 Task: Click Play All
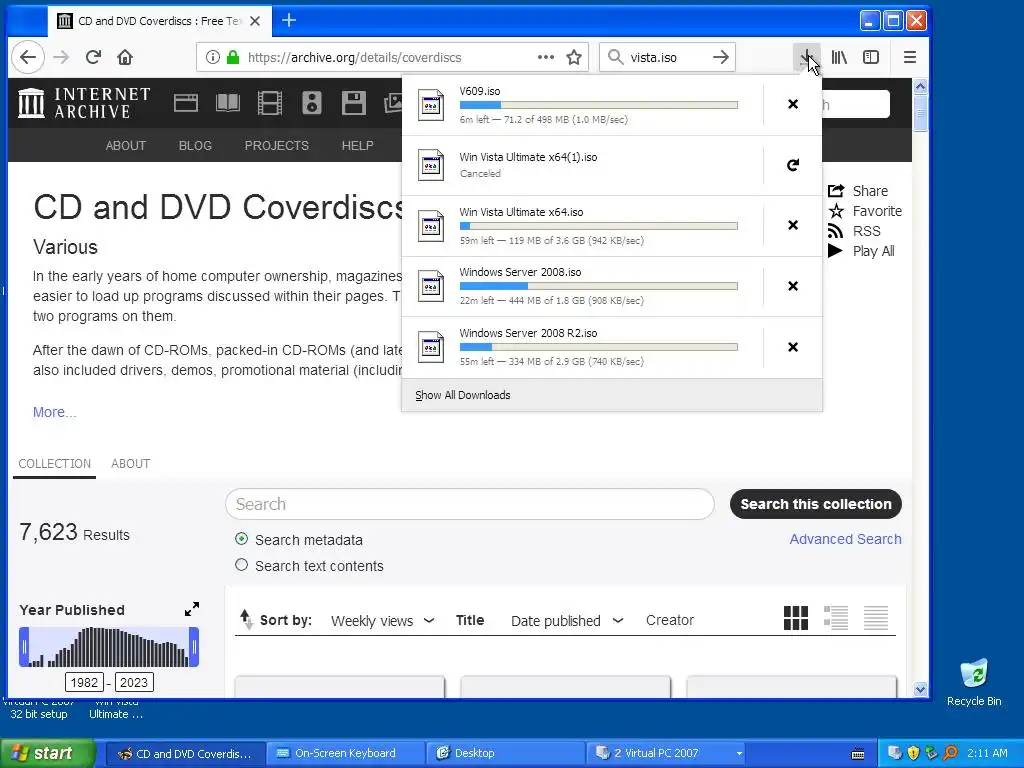(x=861, y=251)
